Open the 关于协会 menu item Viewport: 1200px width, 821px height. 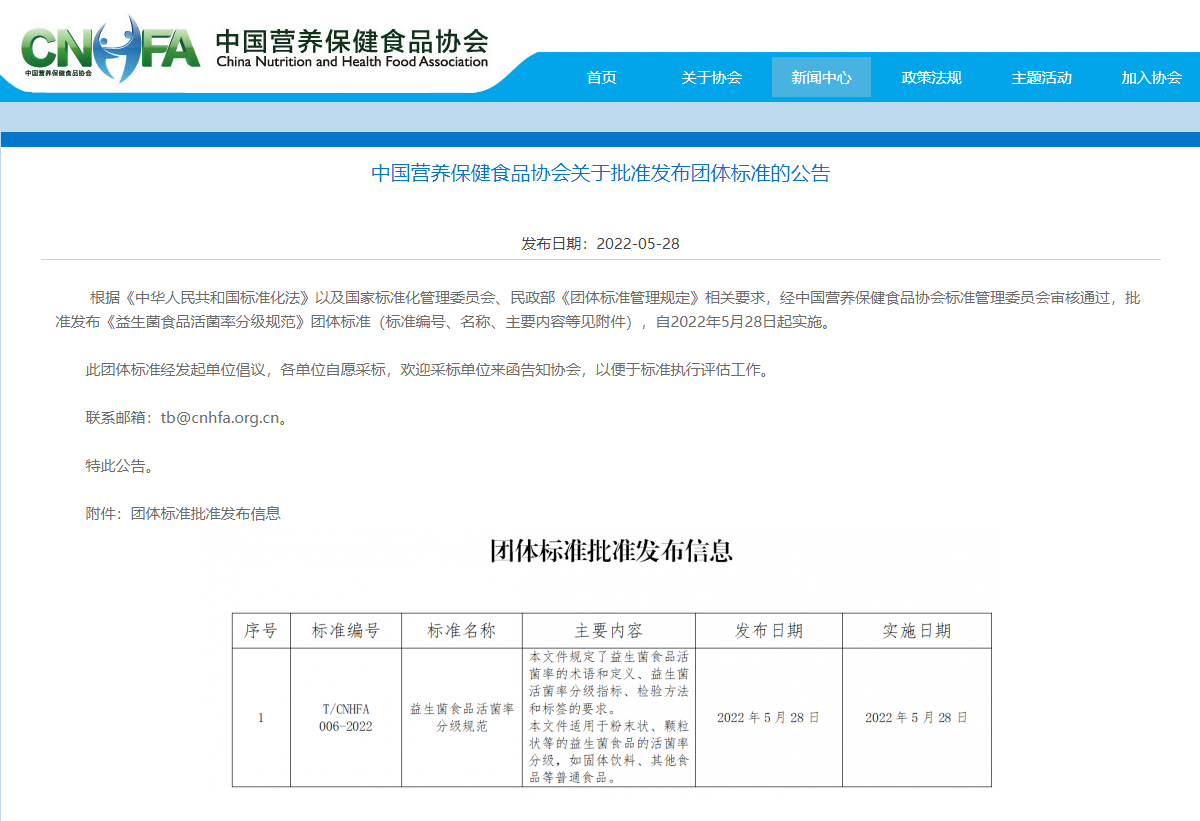(x=712, y=77)
